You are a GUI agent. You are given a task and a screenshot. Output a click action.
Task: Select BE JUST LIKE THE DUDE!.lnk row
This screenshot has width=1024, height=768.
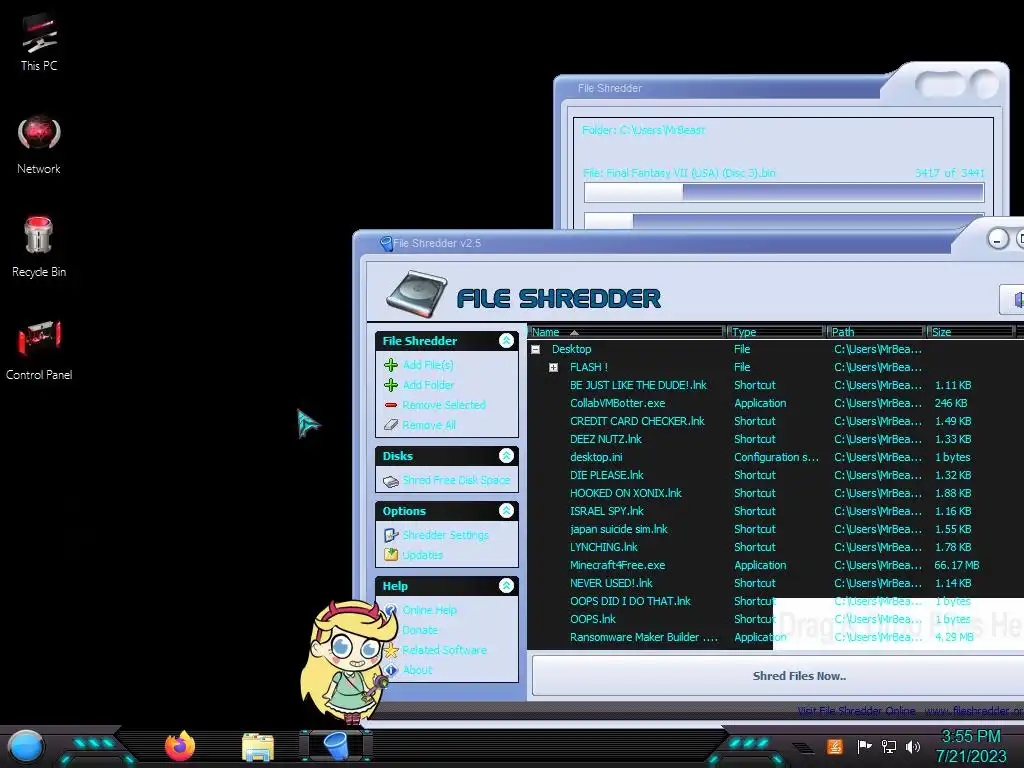tap(776, 385)
